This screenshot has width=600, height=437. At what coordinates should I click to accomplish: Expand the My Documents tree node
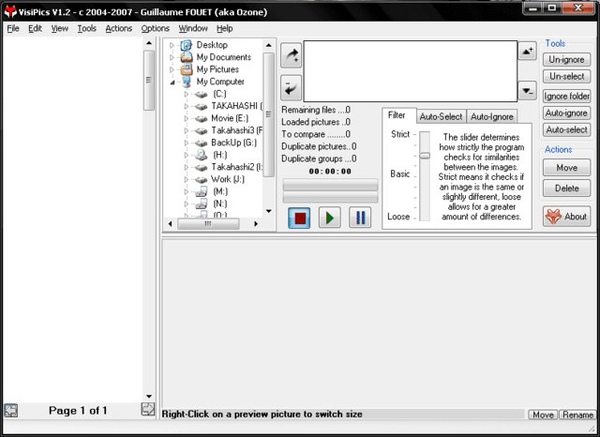pyautogui.click(x=172, y=57)
